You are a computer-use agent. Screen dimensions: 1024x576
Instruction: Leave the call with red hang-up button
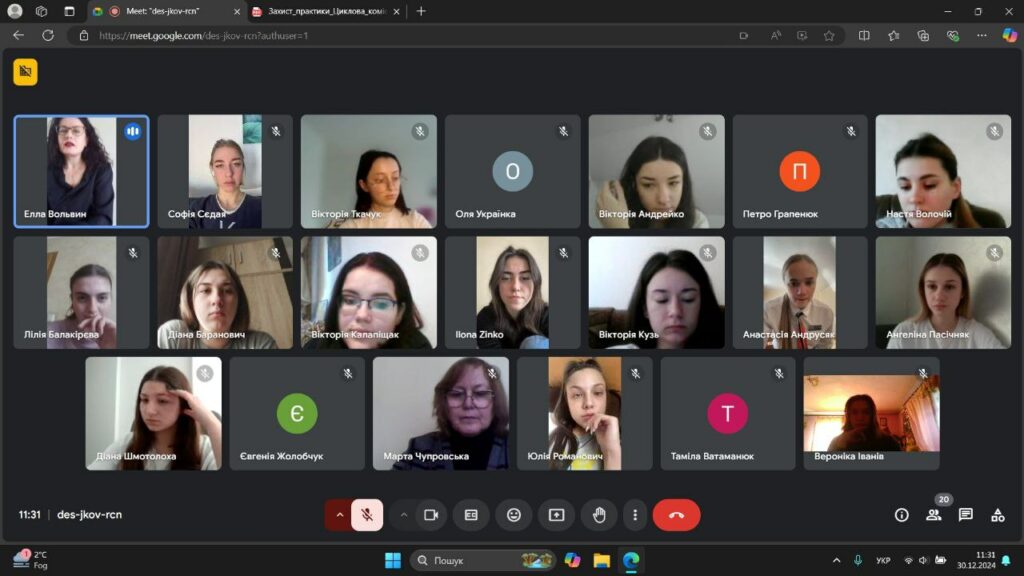[676, 515]
